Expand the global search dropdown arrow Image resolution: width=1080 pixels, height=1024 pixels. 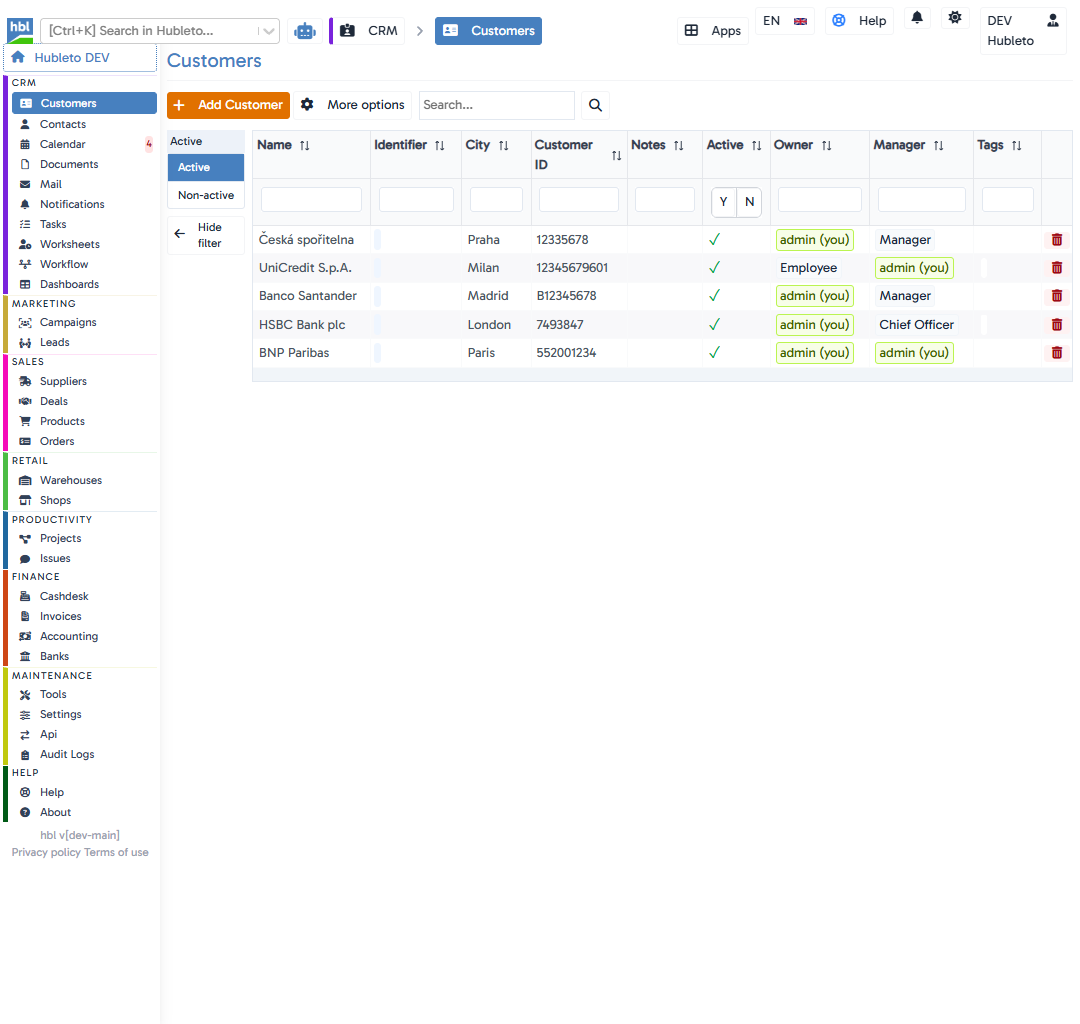[268, 31]
